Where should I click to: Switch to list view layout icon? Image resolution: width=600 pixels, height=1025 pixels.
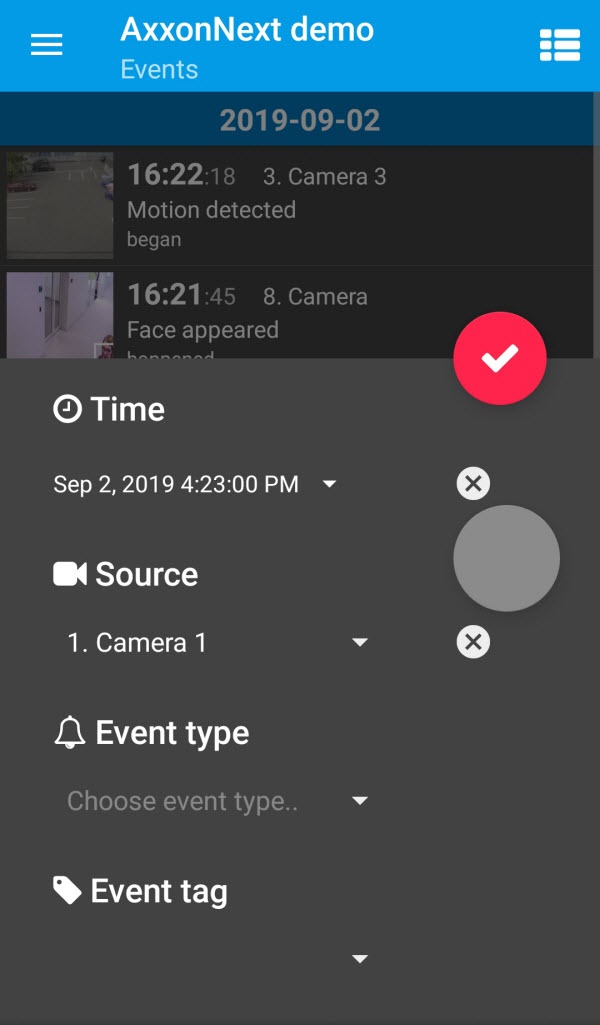560,45
